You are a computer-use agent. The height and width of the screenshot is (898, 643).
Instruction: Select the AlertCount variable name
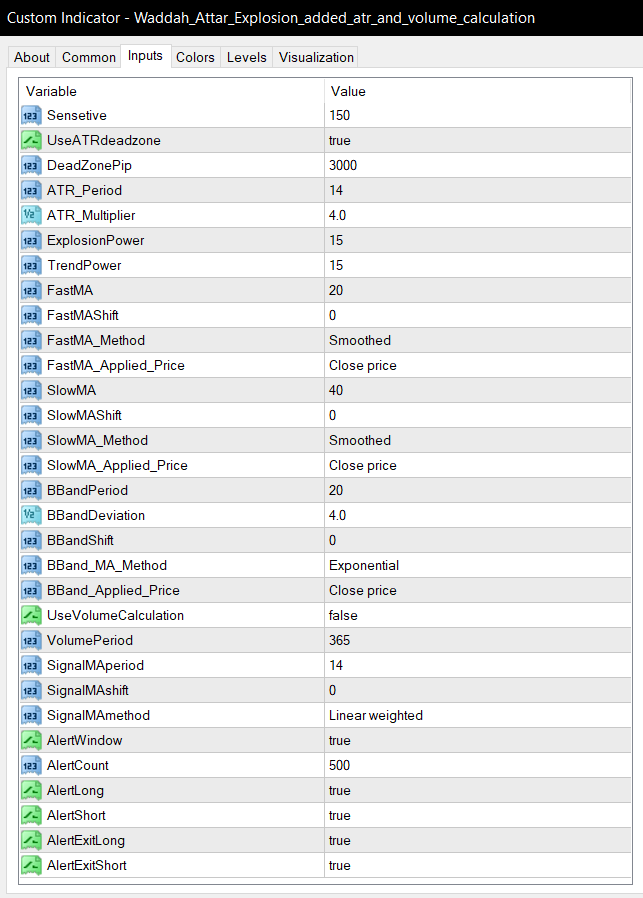78,766
